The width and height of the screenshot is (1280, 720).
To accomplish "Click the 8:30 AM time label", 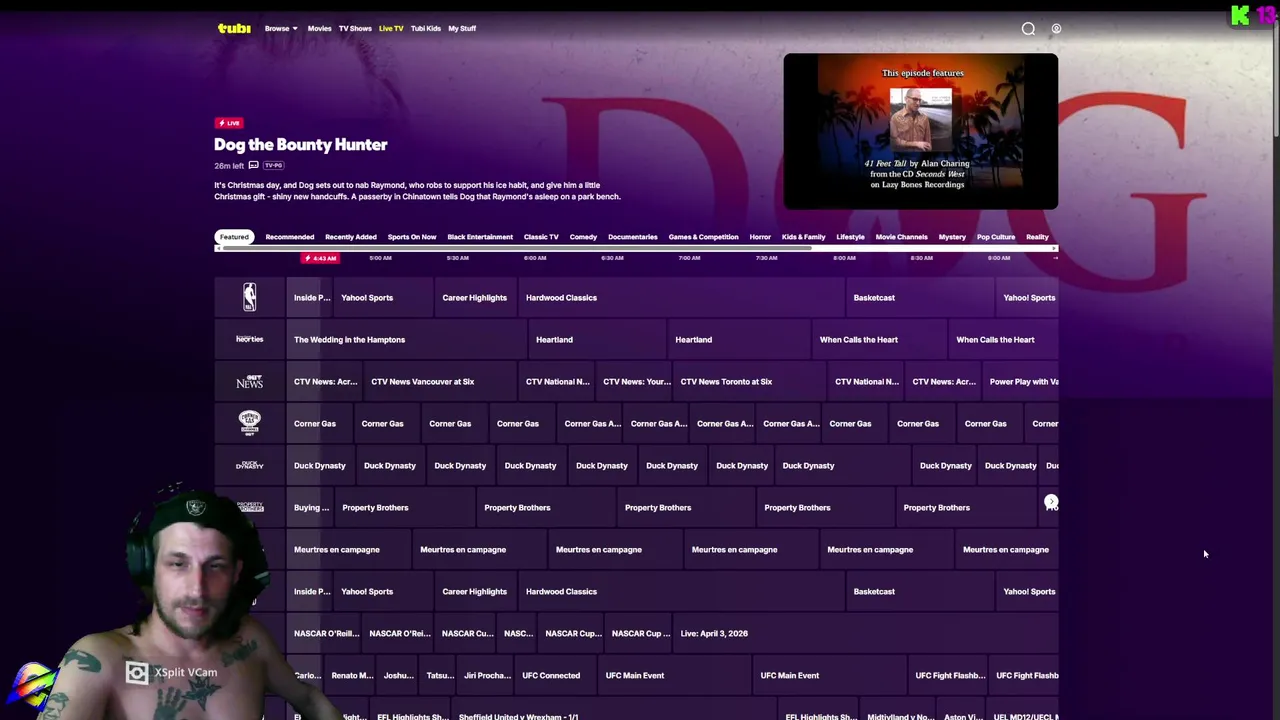I will (x=921, y=258).
